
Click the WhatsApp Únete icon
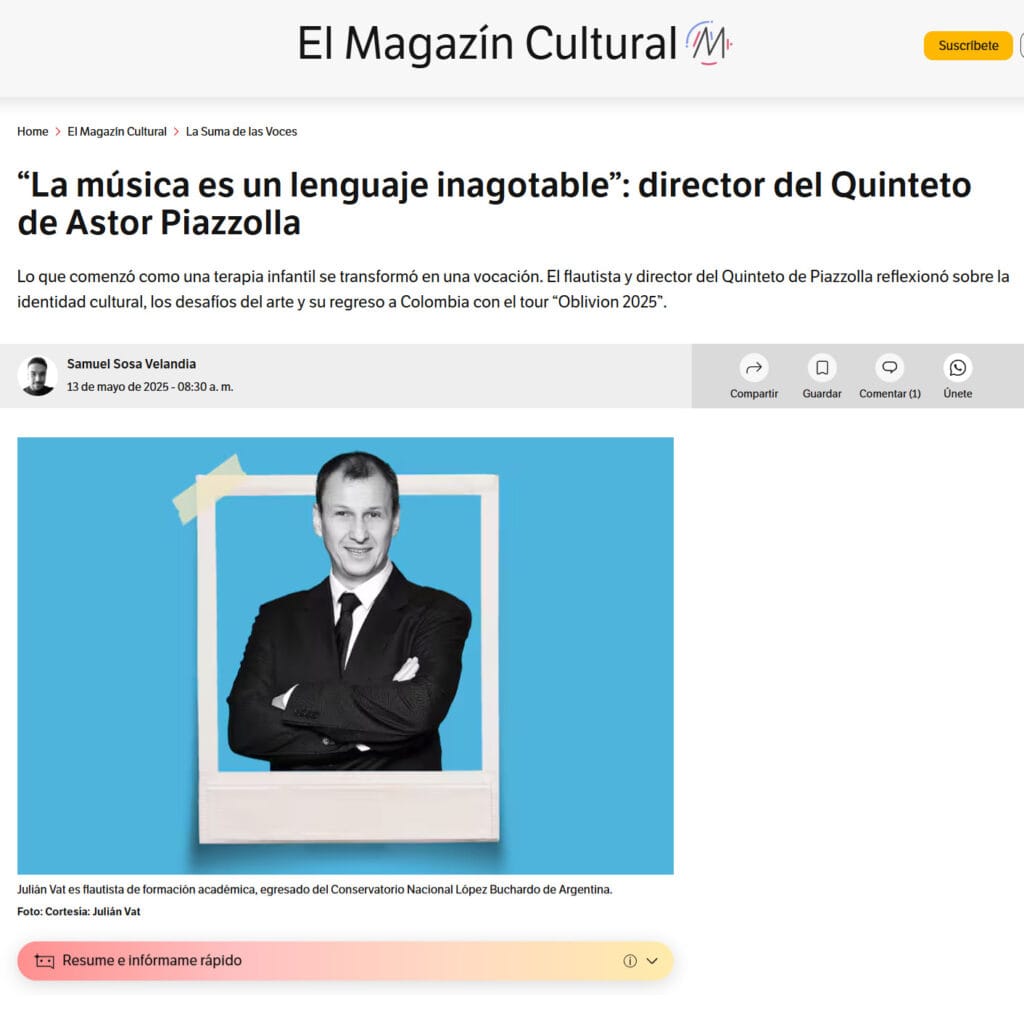click(958, 368)
